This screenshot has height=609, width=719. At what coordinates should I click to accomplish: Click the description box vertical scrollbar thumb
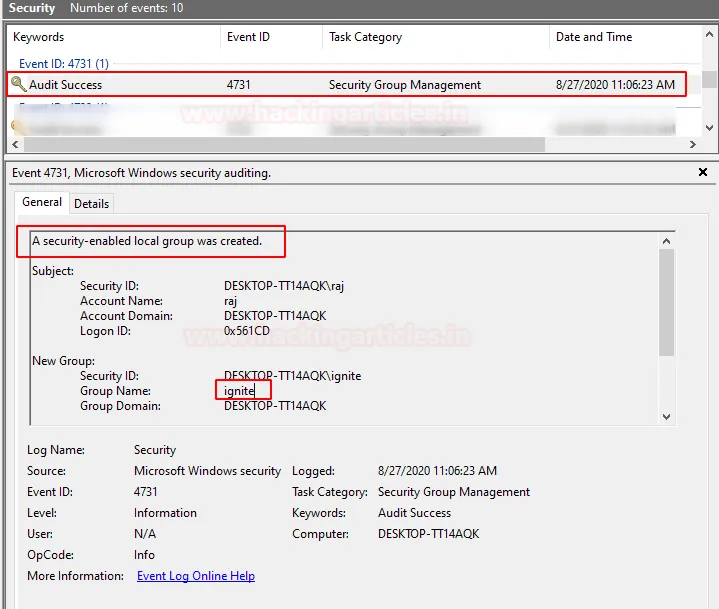(666, 300)
